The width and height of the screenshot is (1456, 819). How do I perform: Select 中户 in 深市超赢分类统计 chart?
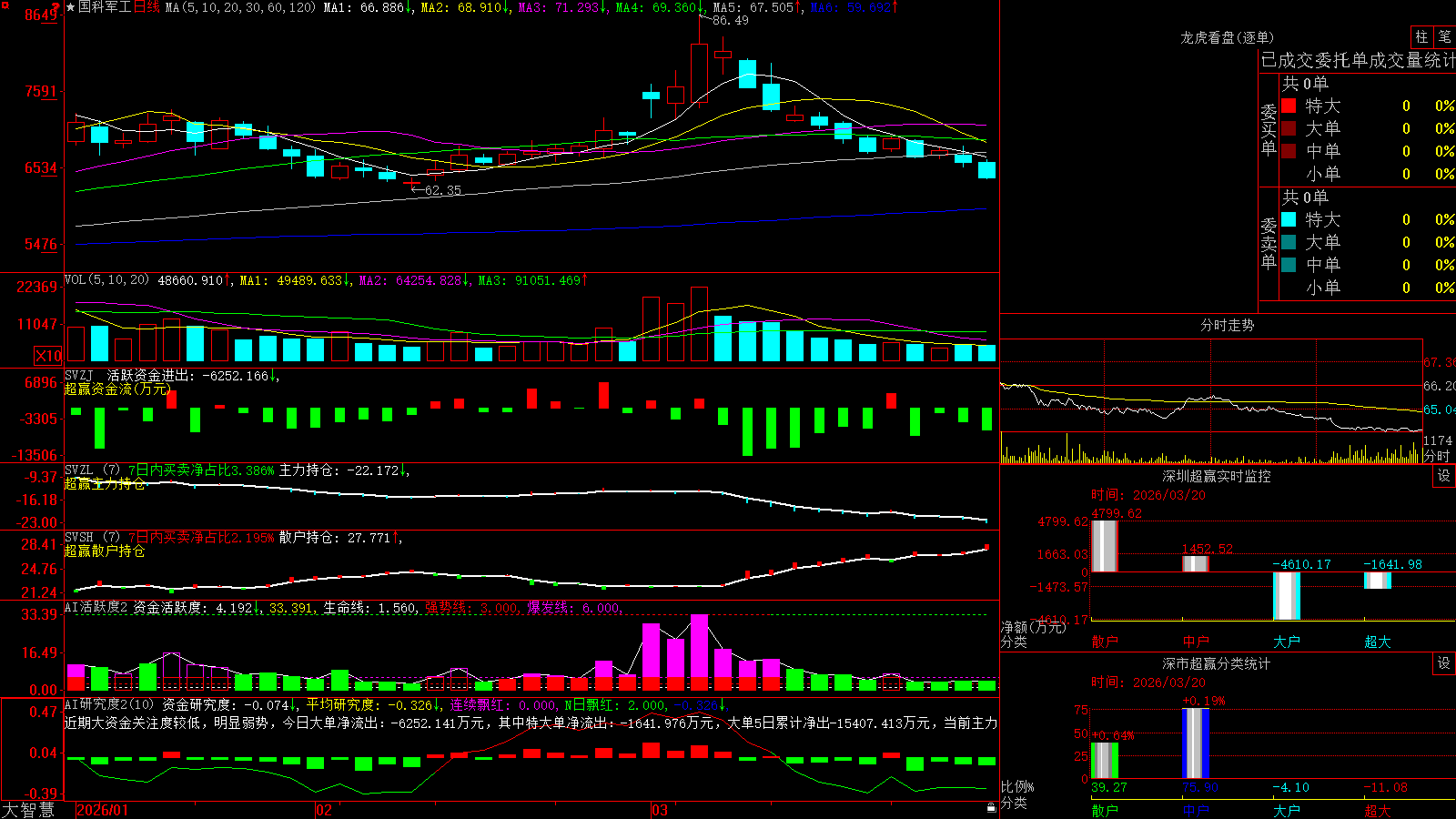(1196, 811)
